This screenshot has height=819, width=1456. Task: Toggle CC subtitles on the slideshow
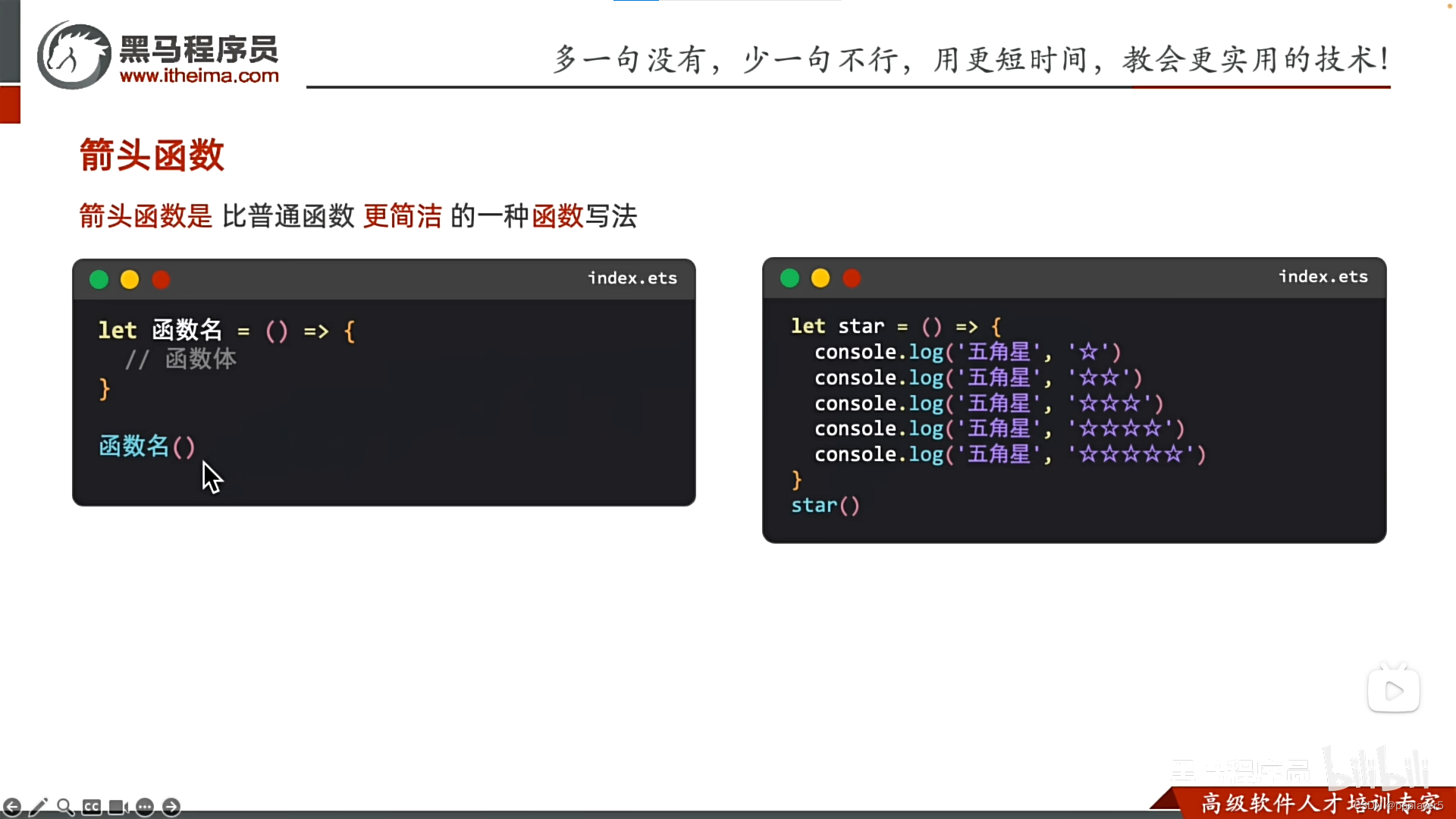92,807
